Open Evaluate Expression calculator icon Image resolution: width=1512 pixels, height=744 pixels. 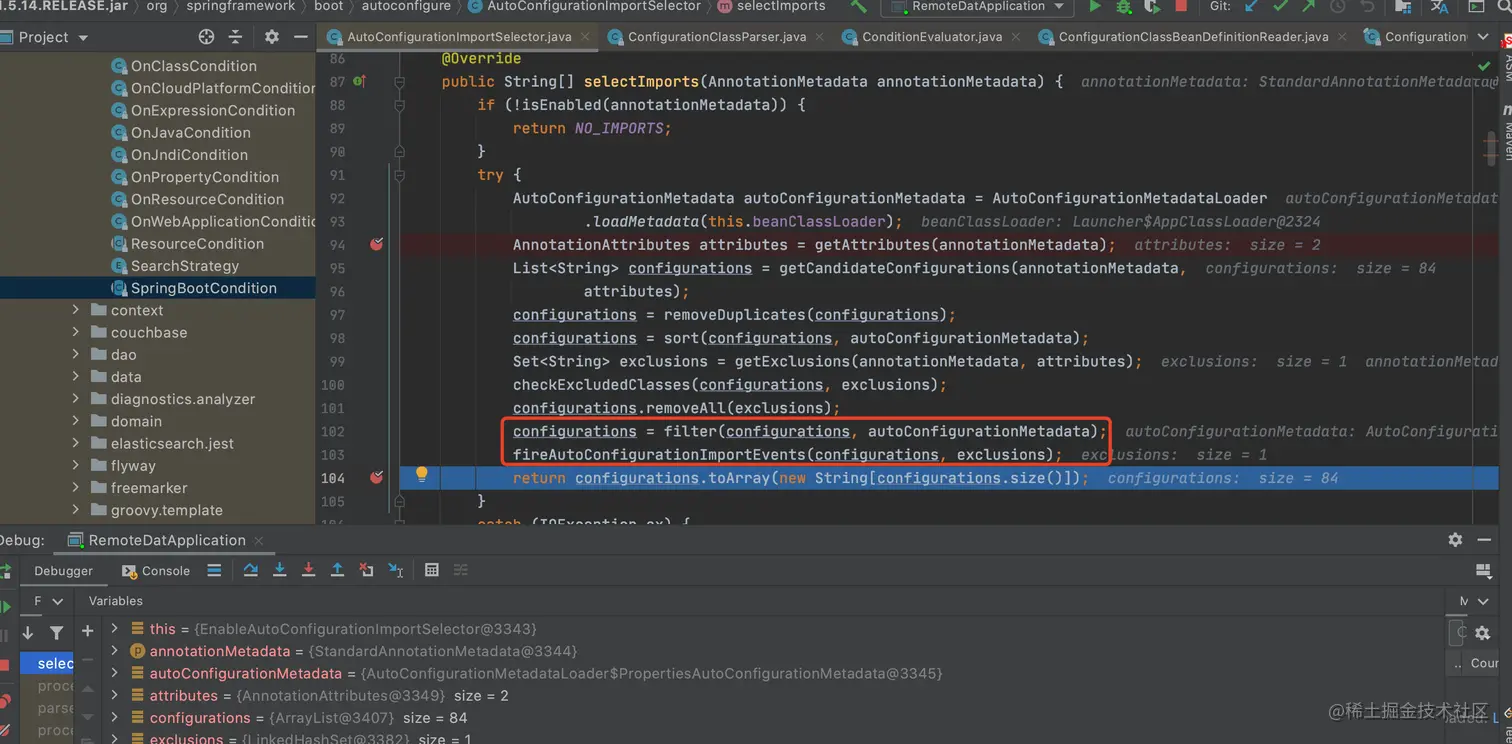[432, 570]
